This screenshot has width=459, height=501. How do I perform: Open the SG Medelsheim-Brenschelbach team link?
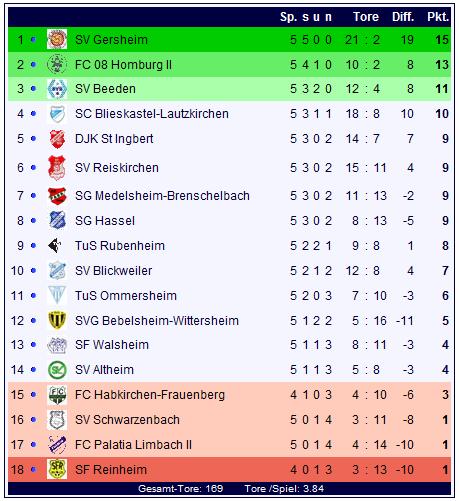pyautogui.click(x=162, y=196)
